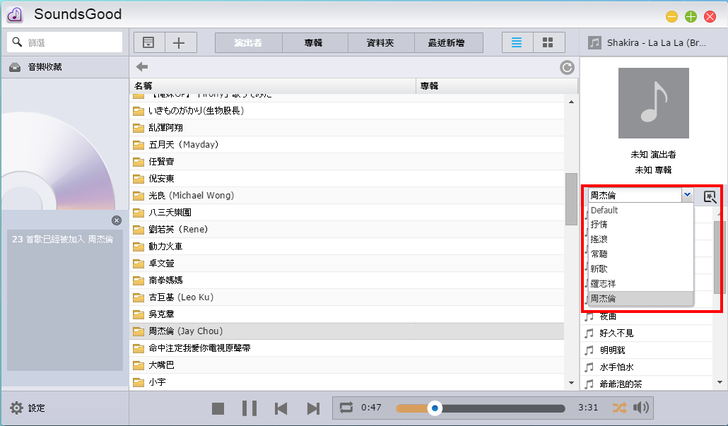Open the 專輯 tab
This screenshot has height=426, width=728.
(314, 42)
